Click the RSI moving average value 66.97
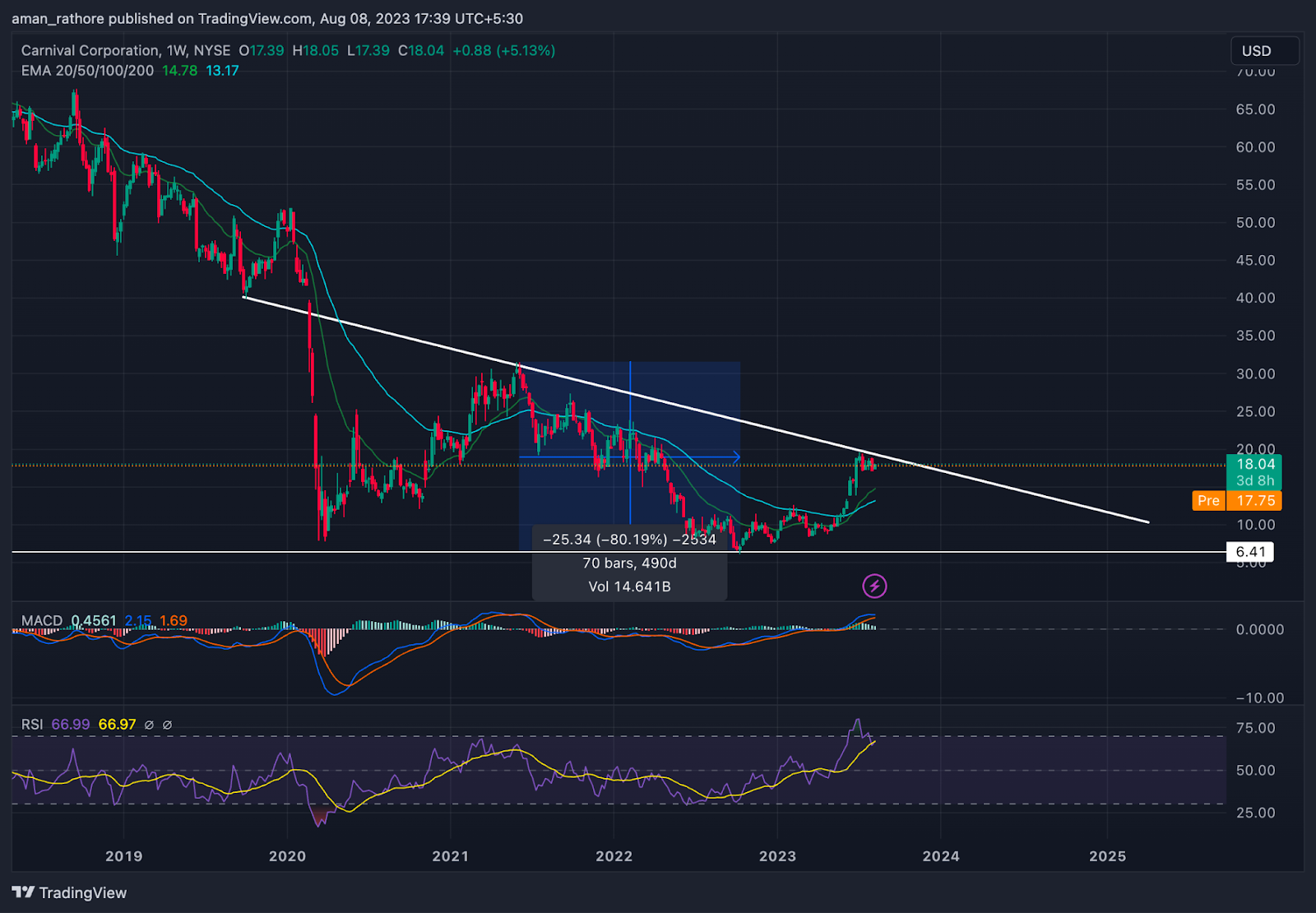 coord(117,725)
